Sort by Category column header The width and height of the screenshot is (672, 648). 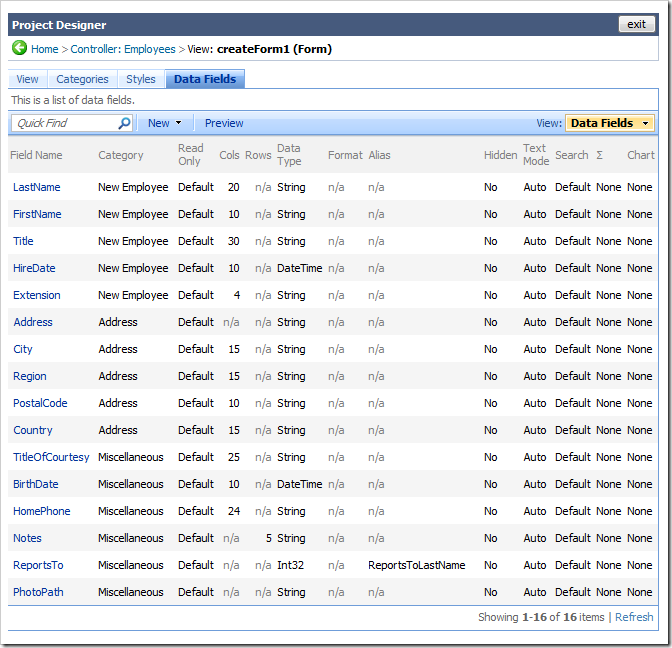tap(121, 155)
